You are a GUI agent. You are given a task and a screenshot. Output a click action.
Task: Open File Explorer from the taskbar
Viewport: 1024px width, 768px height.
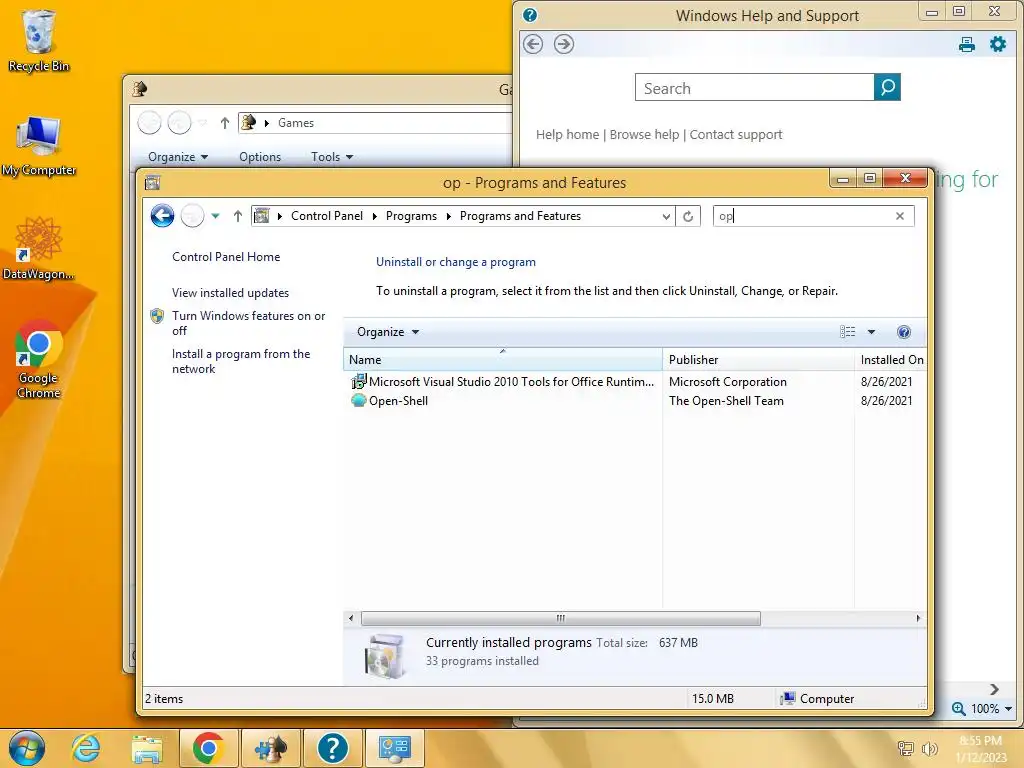point(147,748)
